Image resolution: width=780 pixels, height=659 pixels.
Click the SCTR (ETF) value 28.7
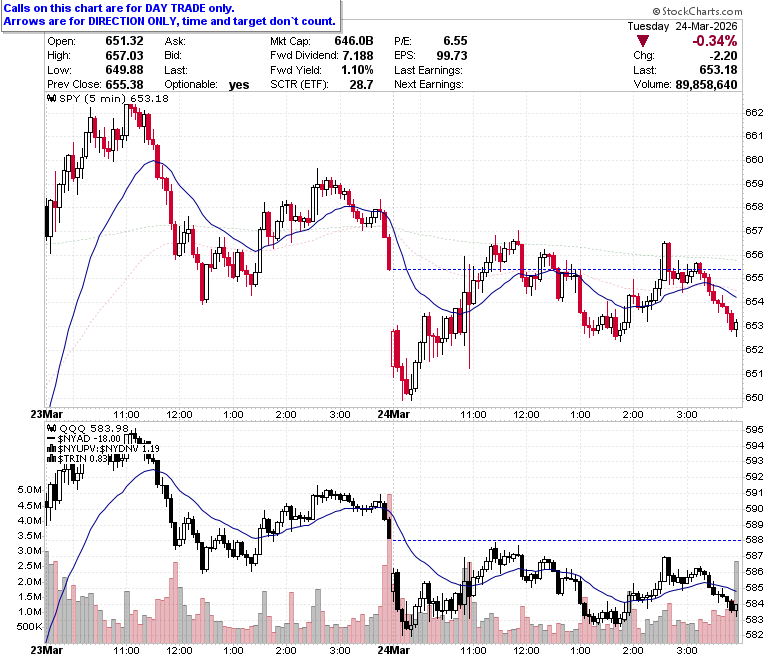361,85
